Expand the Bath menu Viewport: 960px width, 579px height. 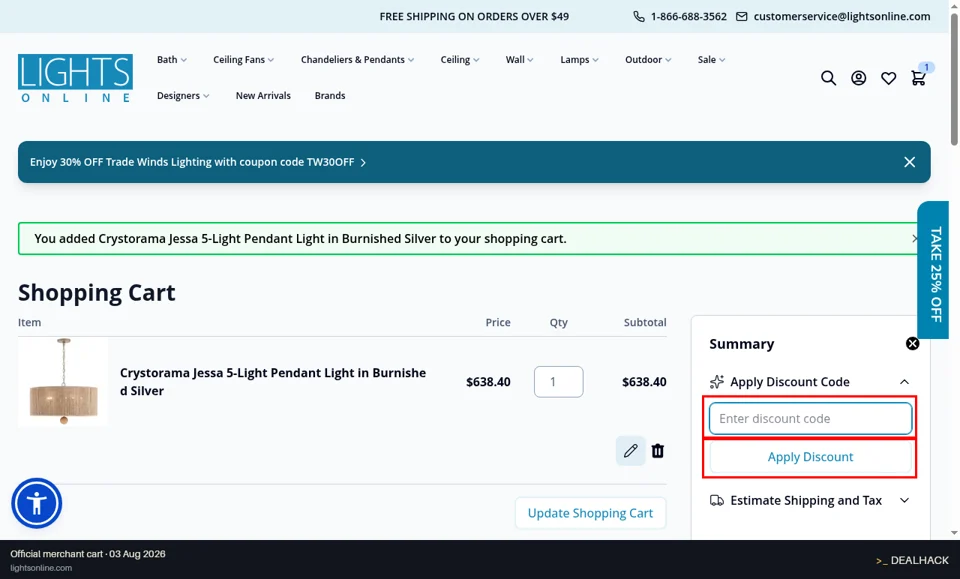point(171,59)
